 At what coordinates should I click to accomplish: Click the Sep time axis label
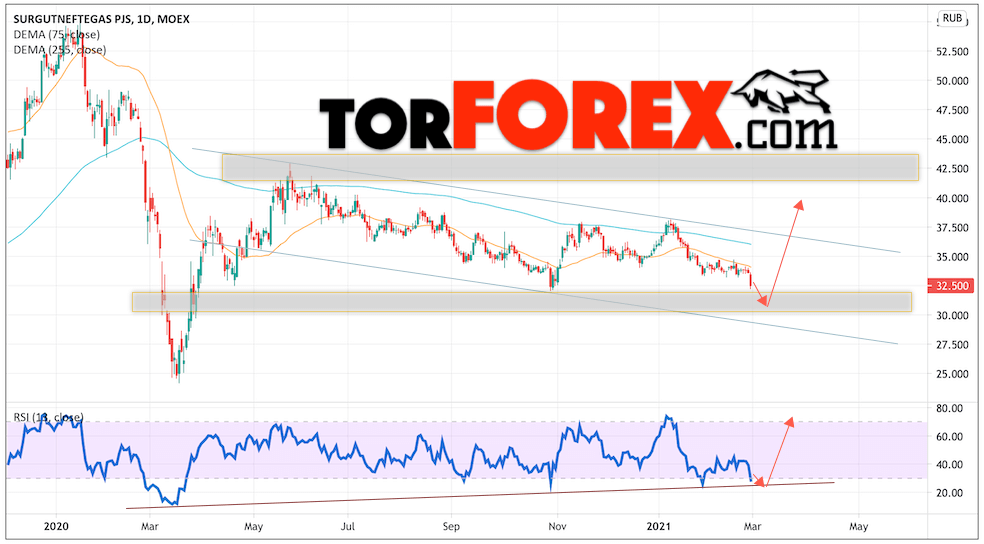pyautogui.click(x=449, y=527)
